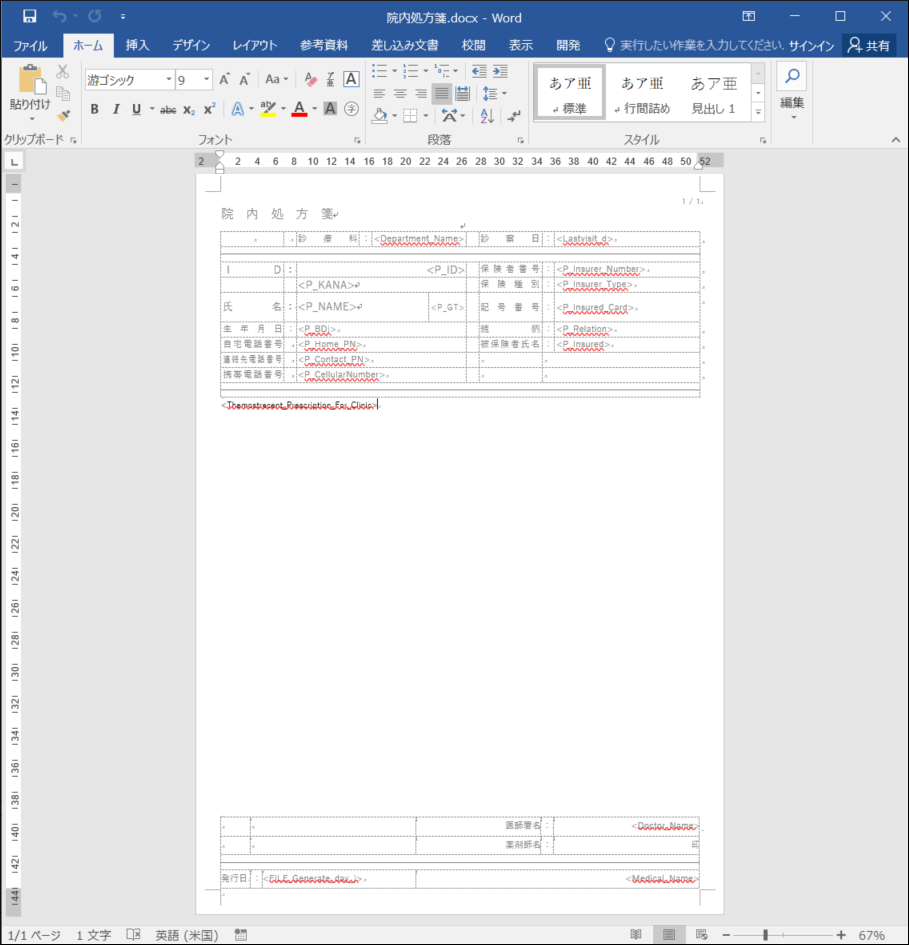
Task: Open Search with the magnifying glass icon
Action: (791, 76)
